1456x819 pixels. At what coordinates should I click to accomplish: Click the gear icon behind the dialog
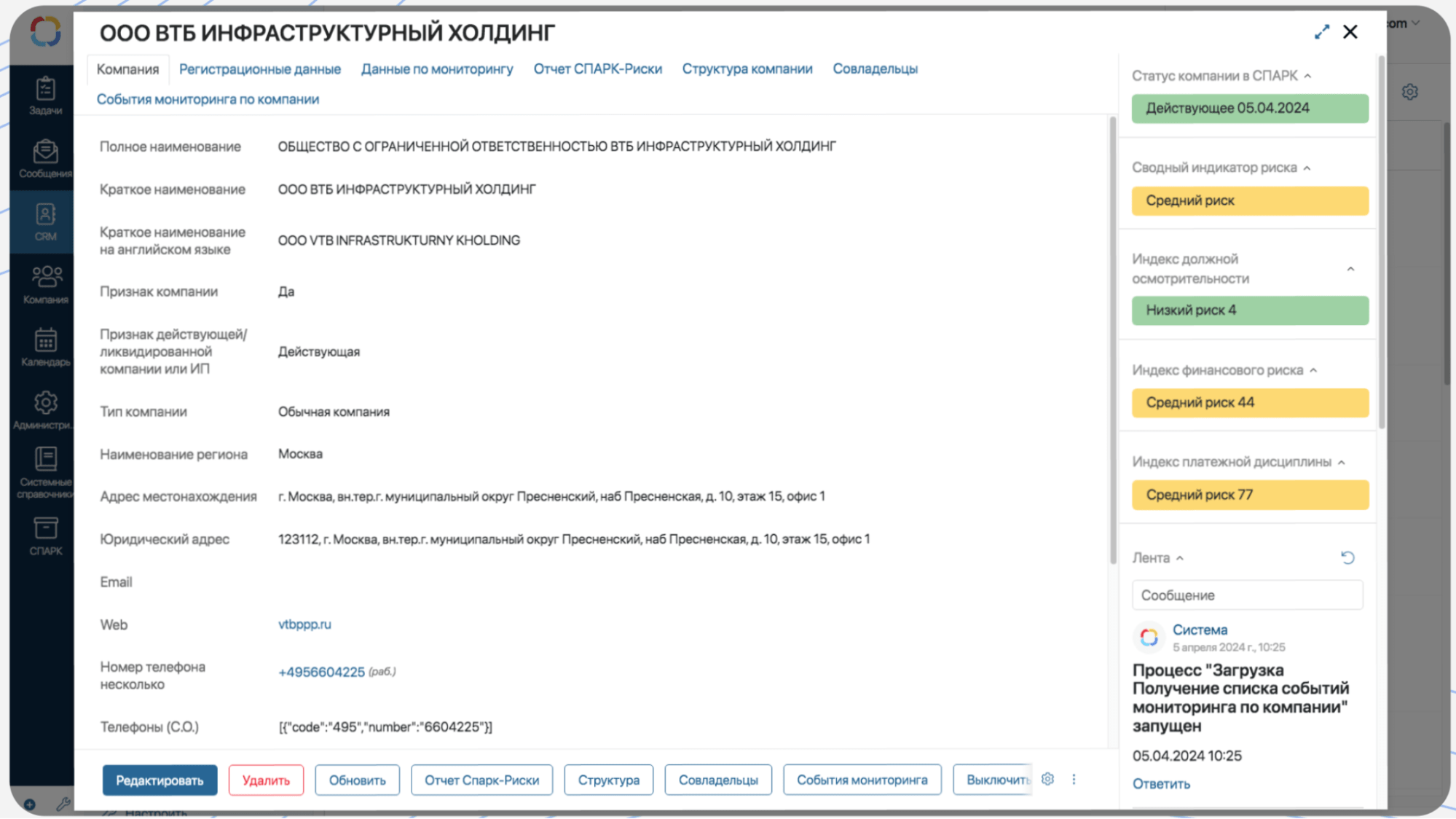[x=1410, y=92]
